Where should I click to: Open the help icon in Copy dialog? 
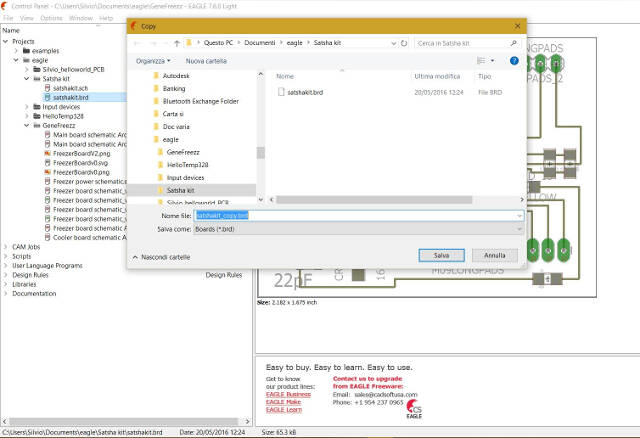click(x=514, y=61)
